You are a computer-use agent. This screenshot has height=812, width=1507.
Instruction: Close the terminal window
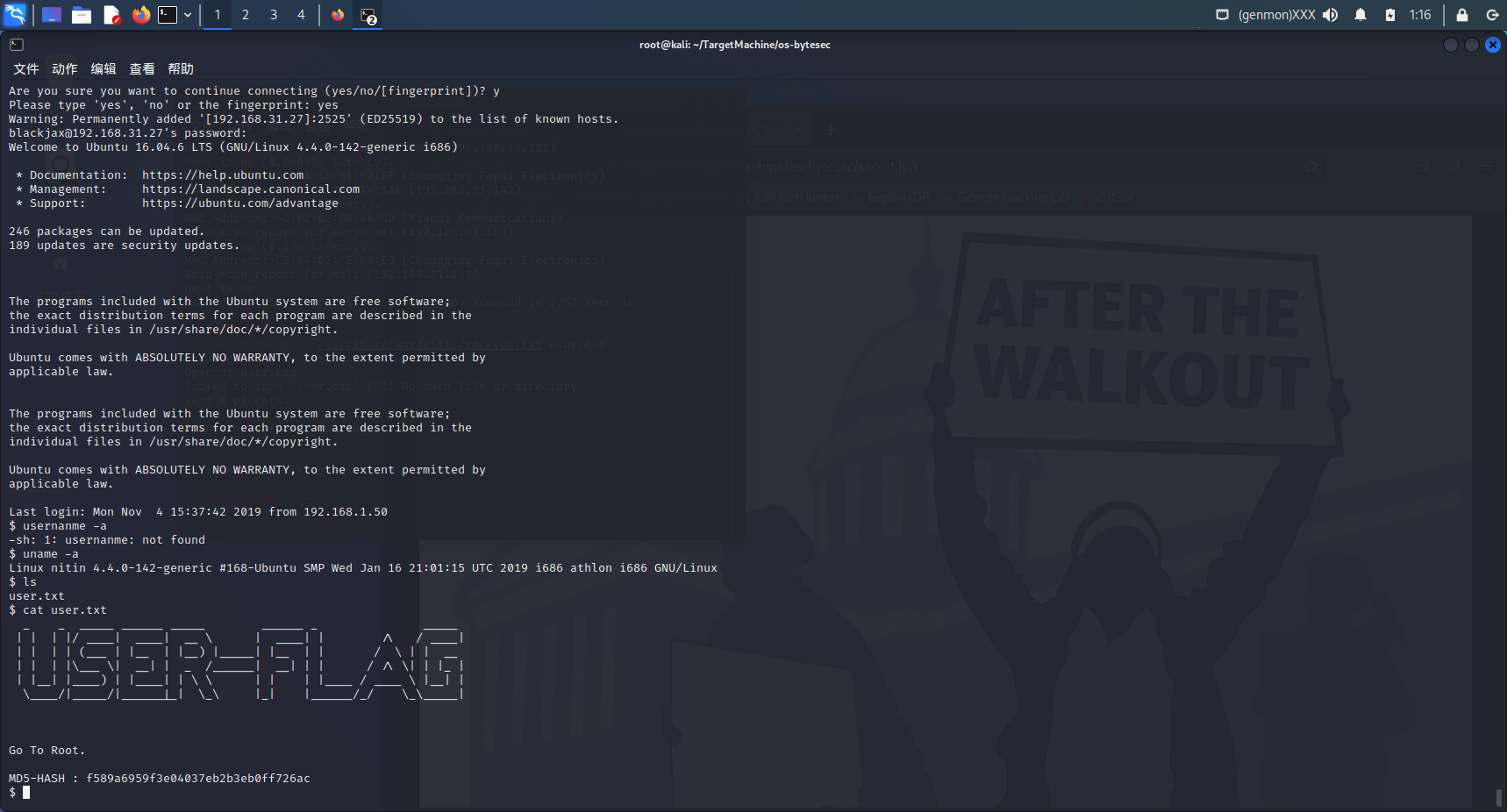1493,45
